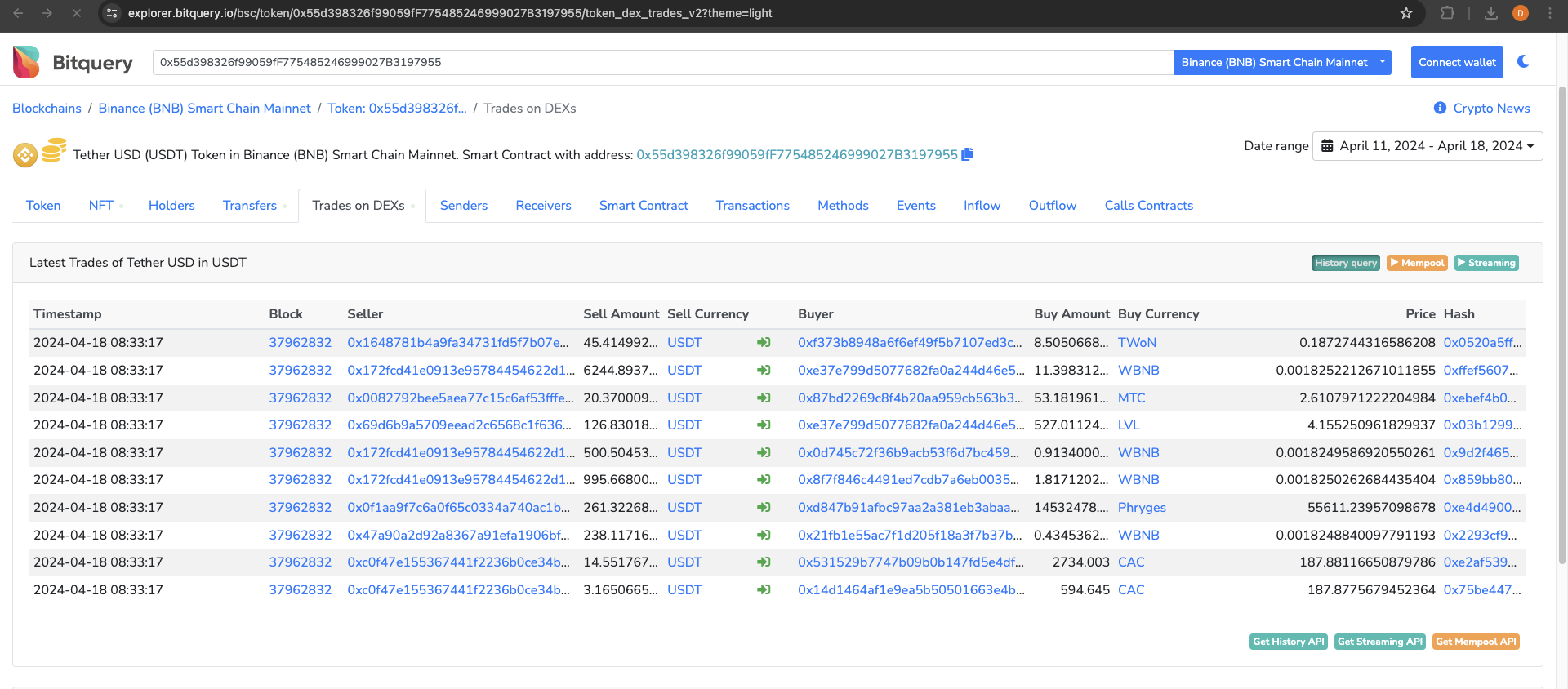Screen dimensions: 1568x689
Task: Open the Calls Contracts tab
Action: point(1149,206)
